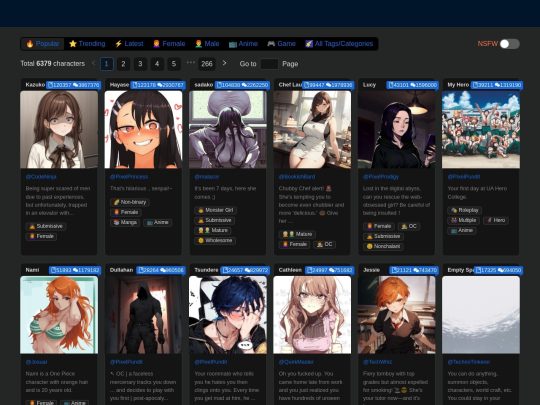The image size is (540, 405).
Task: Open the Dullahan character image
Action: pos(143,315)
